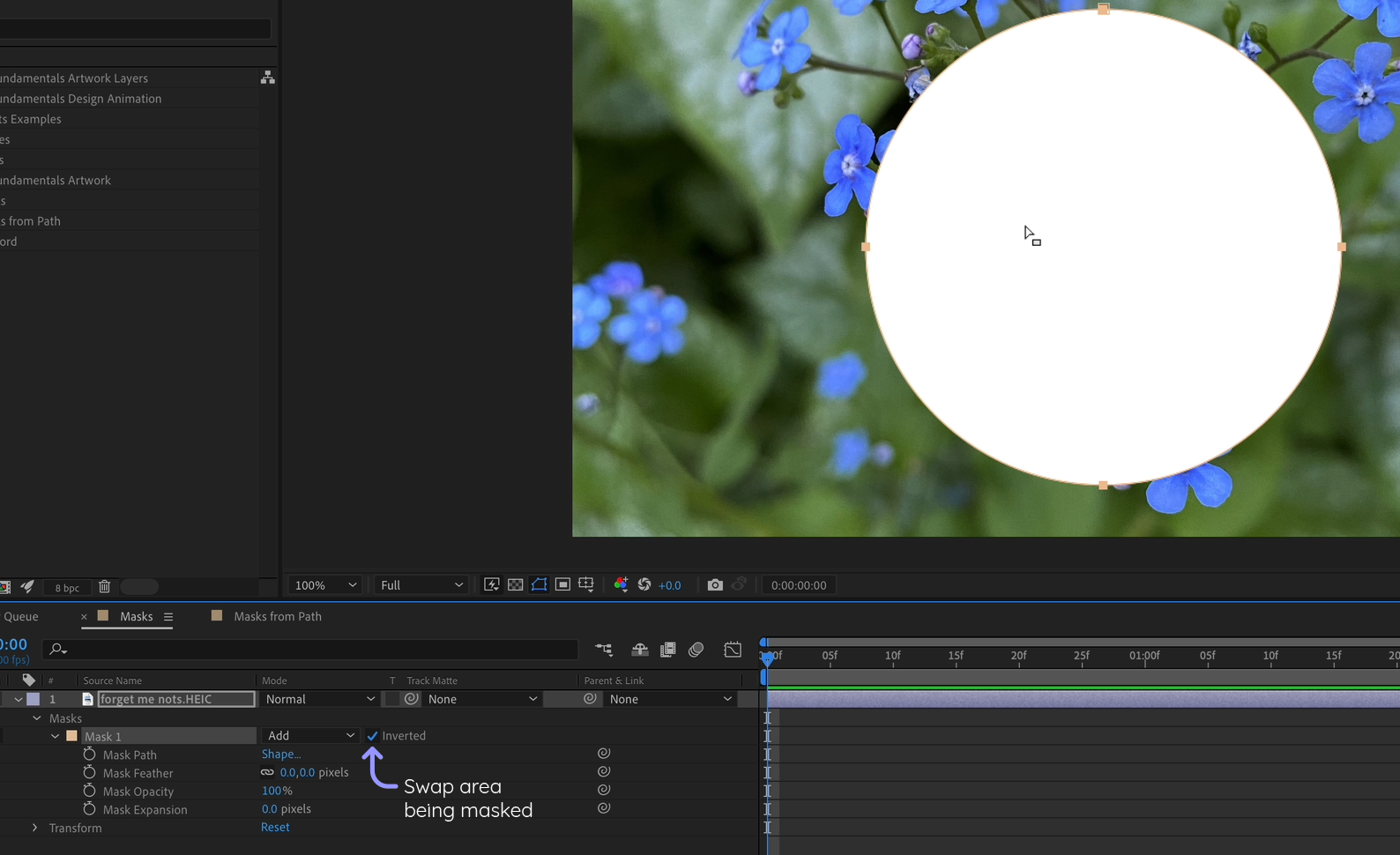Click the Mask 1 color swatch
Screen dimensions: 1400x855
(x=72, y=736)
